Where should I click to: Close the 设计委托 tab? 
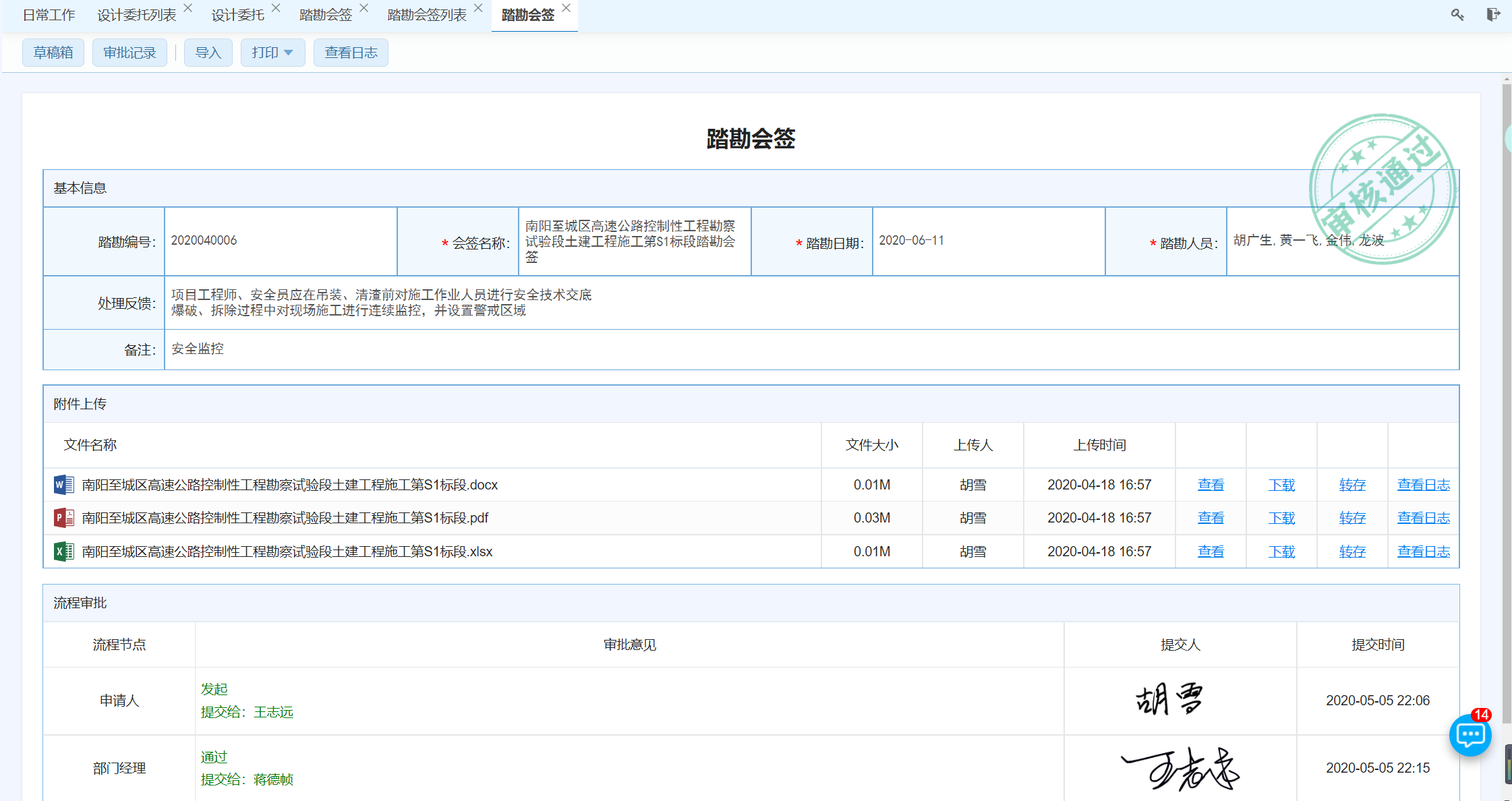276,8
